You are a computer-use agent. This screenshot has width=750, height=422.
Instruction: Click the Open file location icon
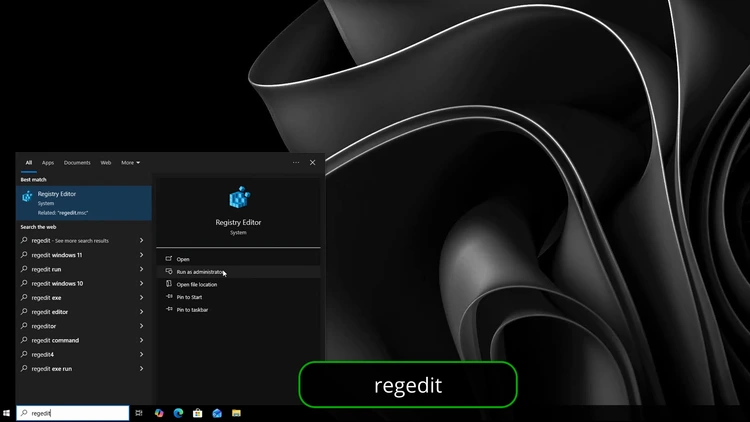click(x=169, y=284)
